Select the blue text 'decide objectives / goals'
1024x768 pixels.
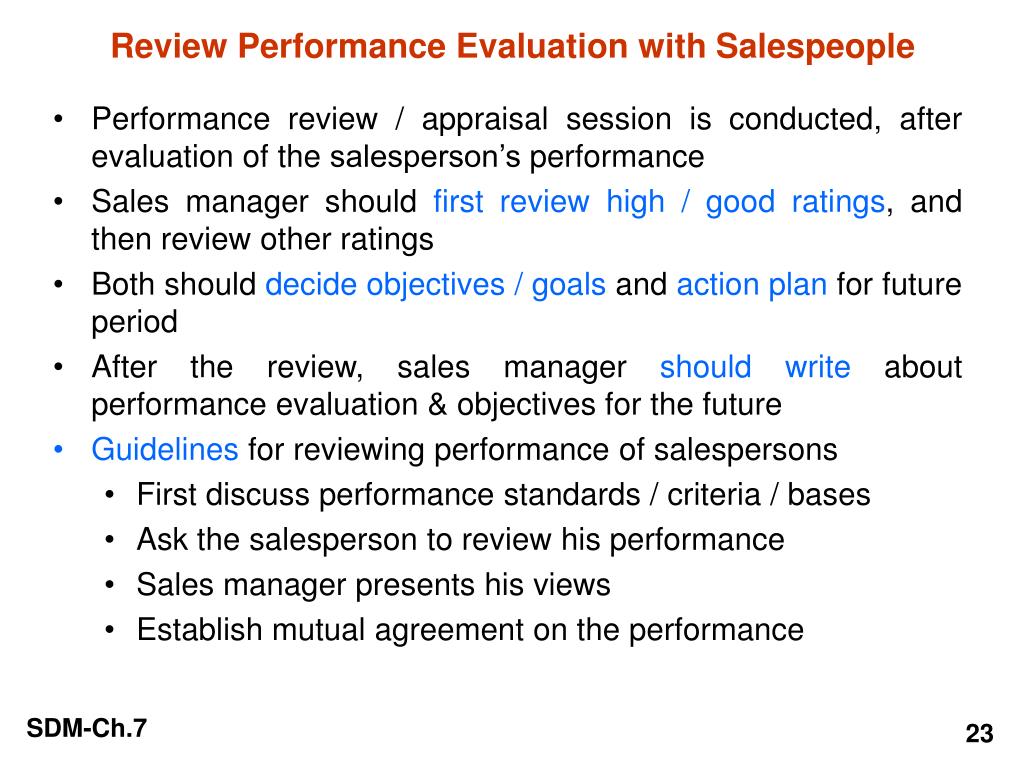(436, 285)
